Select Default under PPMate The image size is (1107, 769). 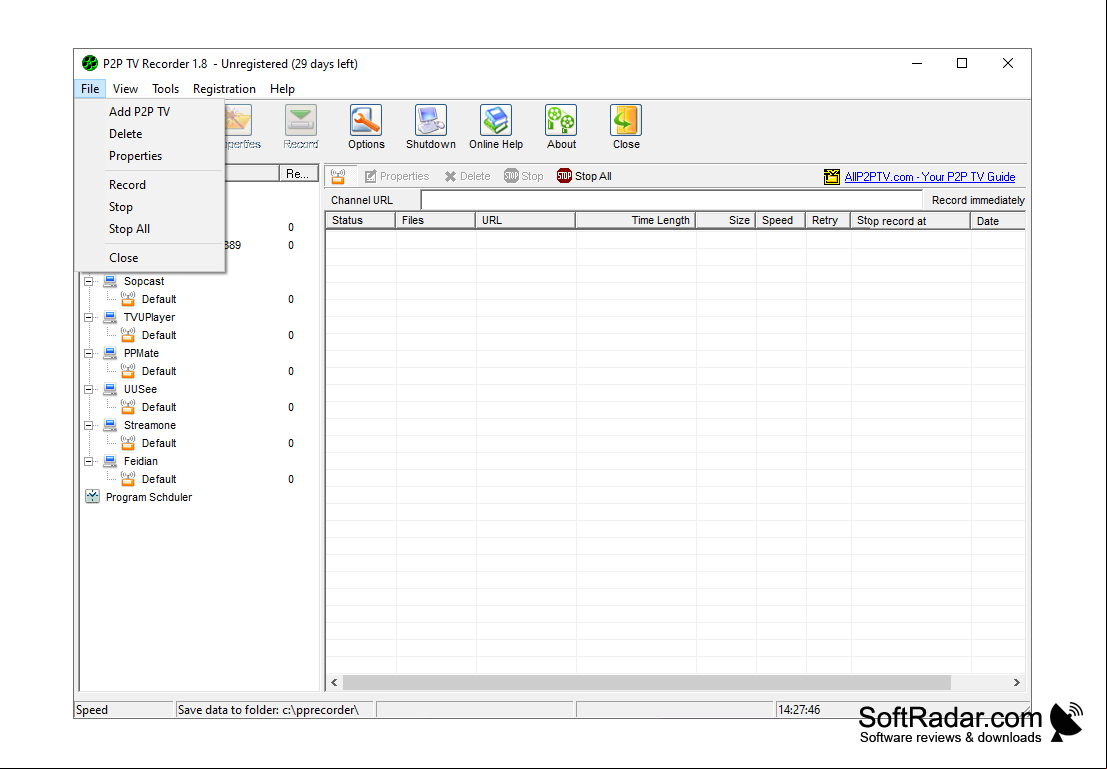click(159, 371)
